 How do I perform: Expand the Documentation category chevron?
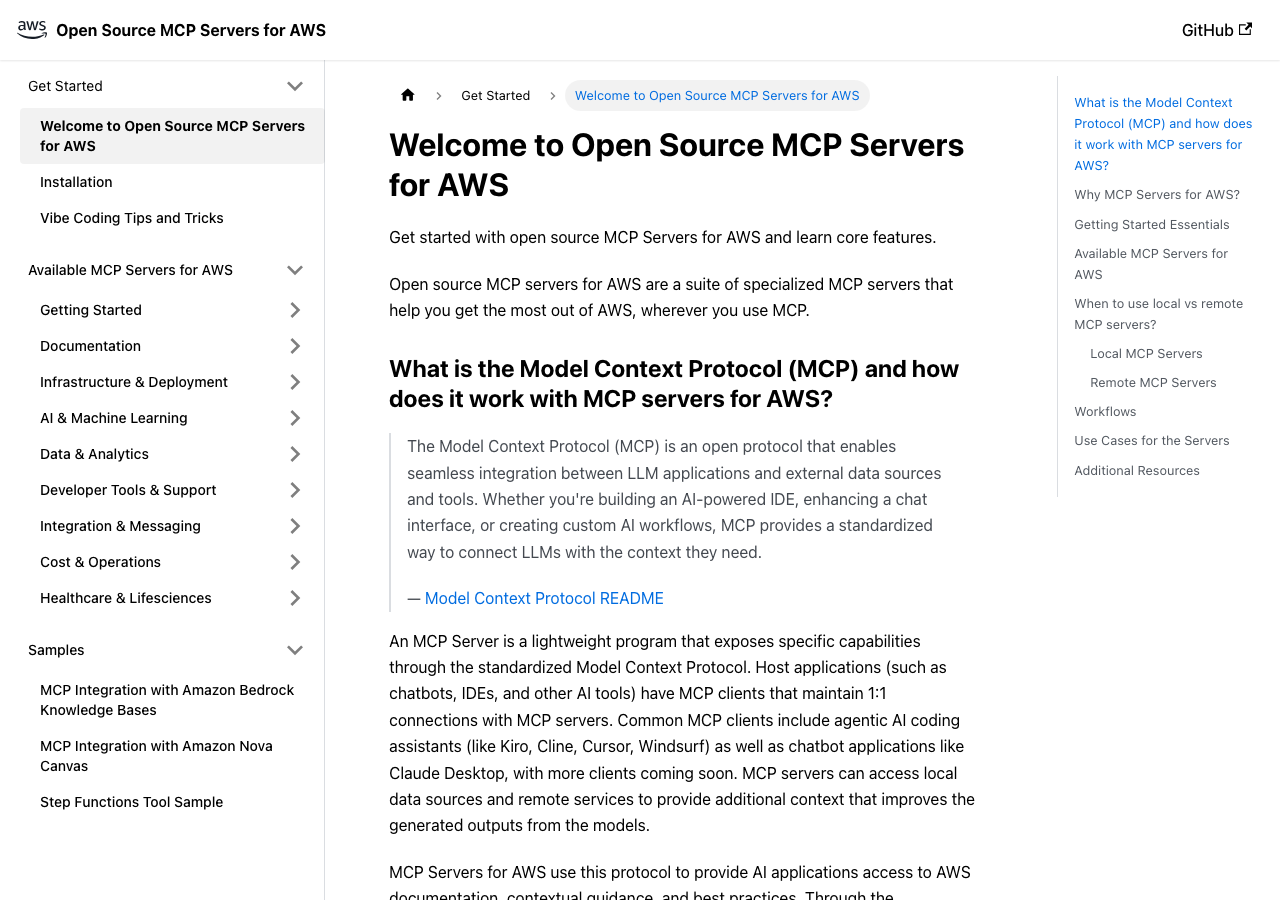(295, 346)
